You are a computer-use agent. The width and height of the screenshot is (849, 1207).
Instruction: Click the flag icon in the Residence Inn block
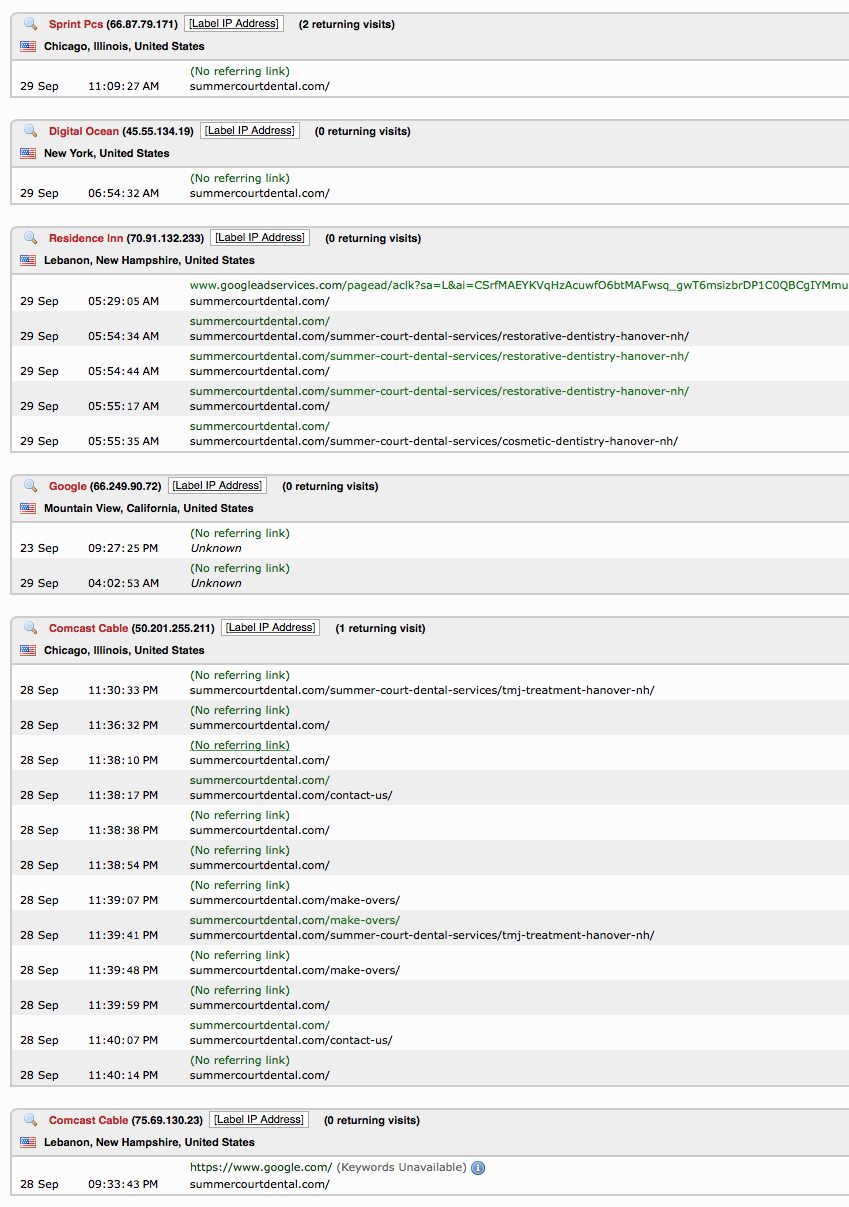[28, 260]
